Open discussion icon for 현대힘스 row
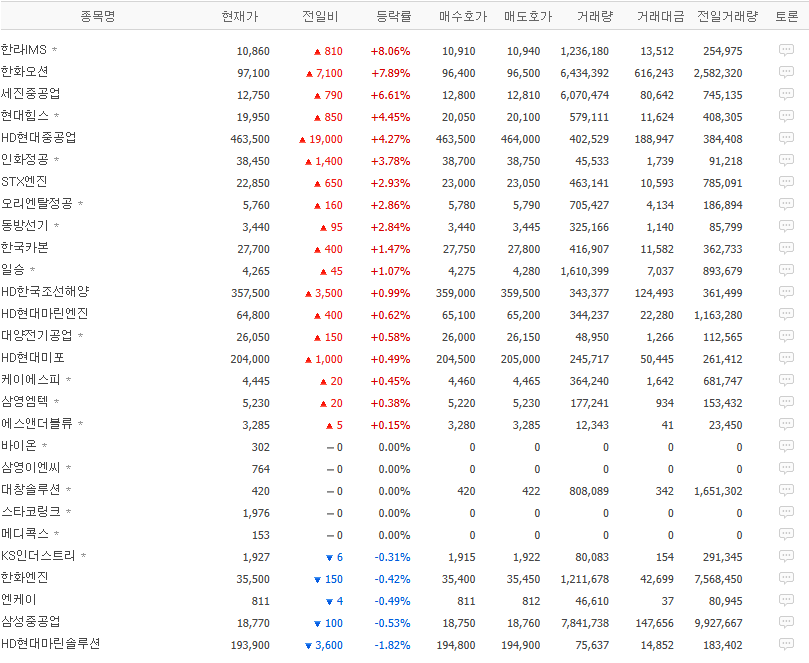809x663 pixels. click(x=786, y=116)
